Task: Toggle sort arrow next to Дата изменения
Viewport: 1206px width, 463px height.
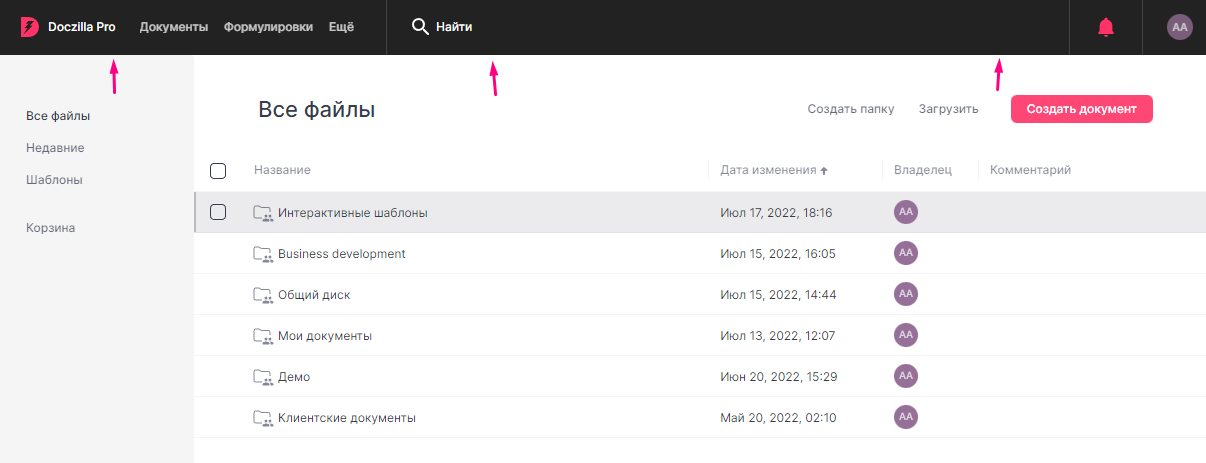Action: 824,171
